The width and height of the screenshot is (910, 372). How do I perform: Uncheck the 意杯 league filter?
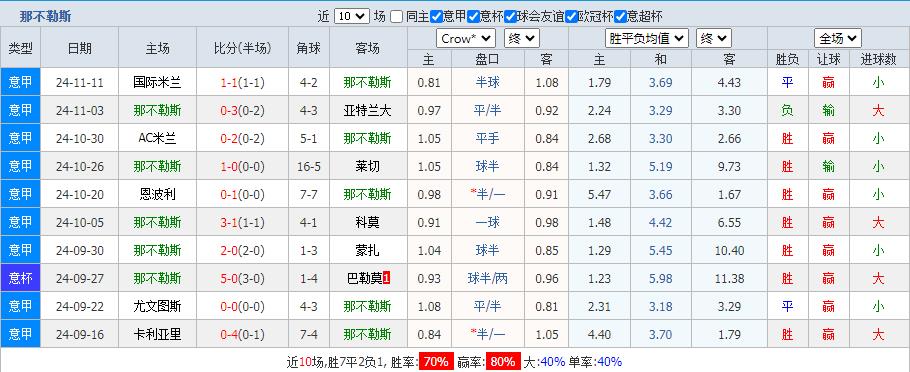(x=474, y=17)
